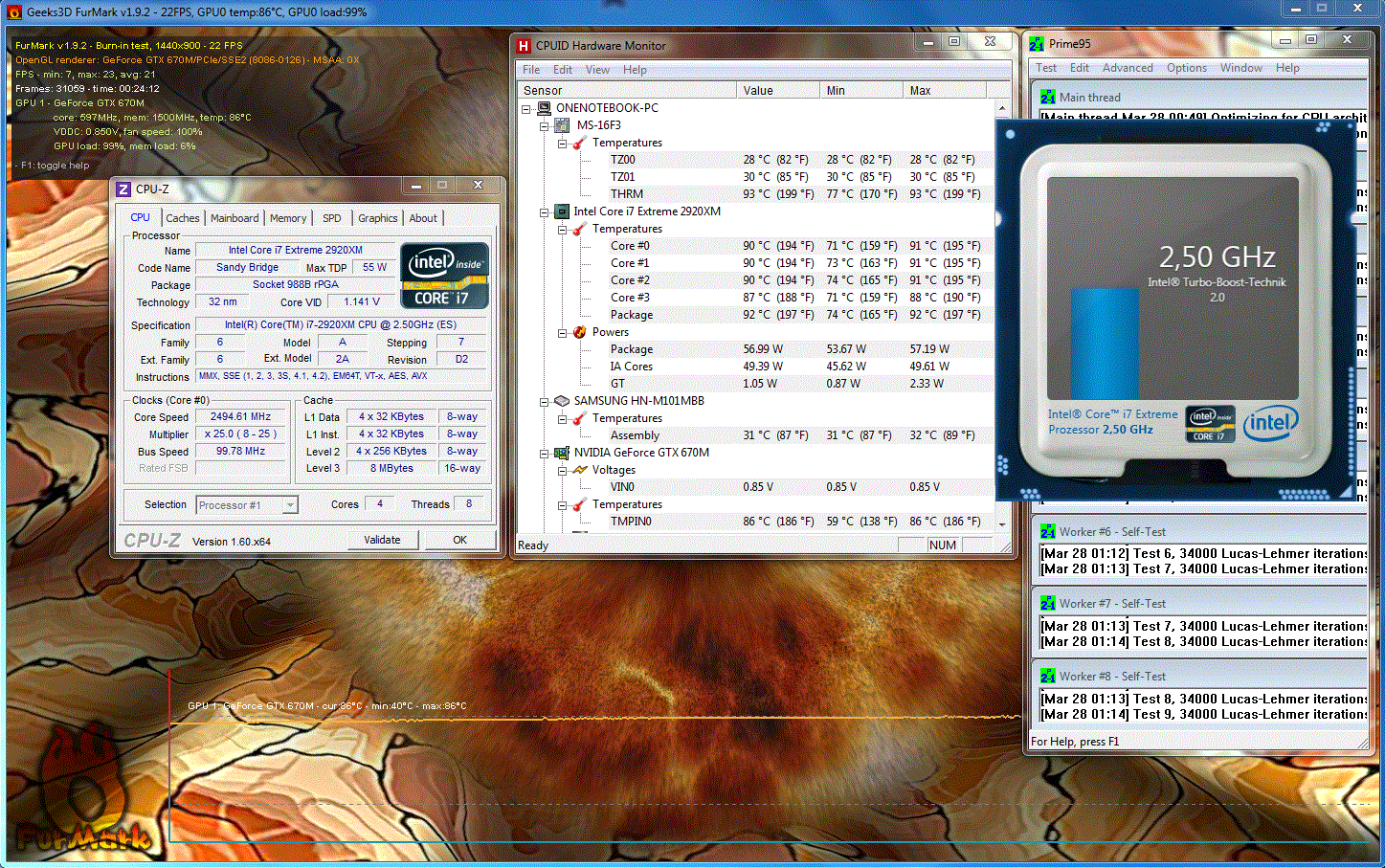Switch to the About tab in CPU-Z
Screen dimensions: 1385x868
point(423,218)
